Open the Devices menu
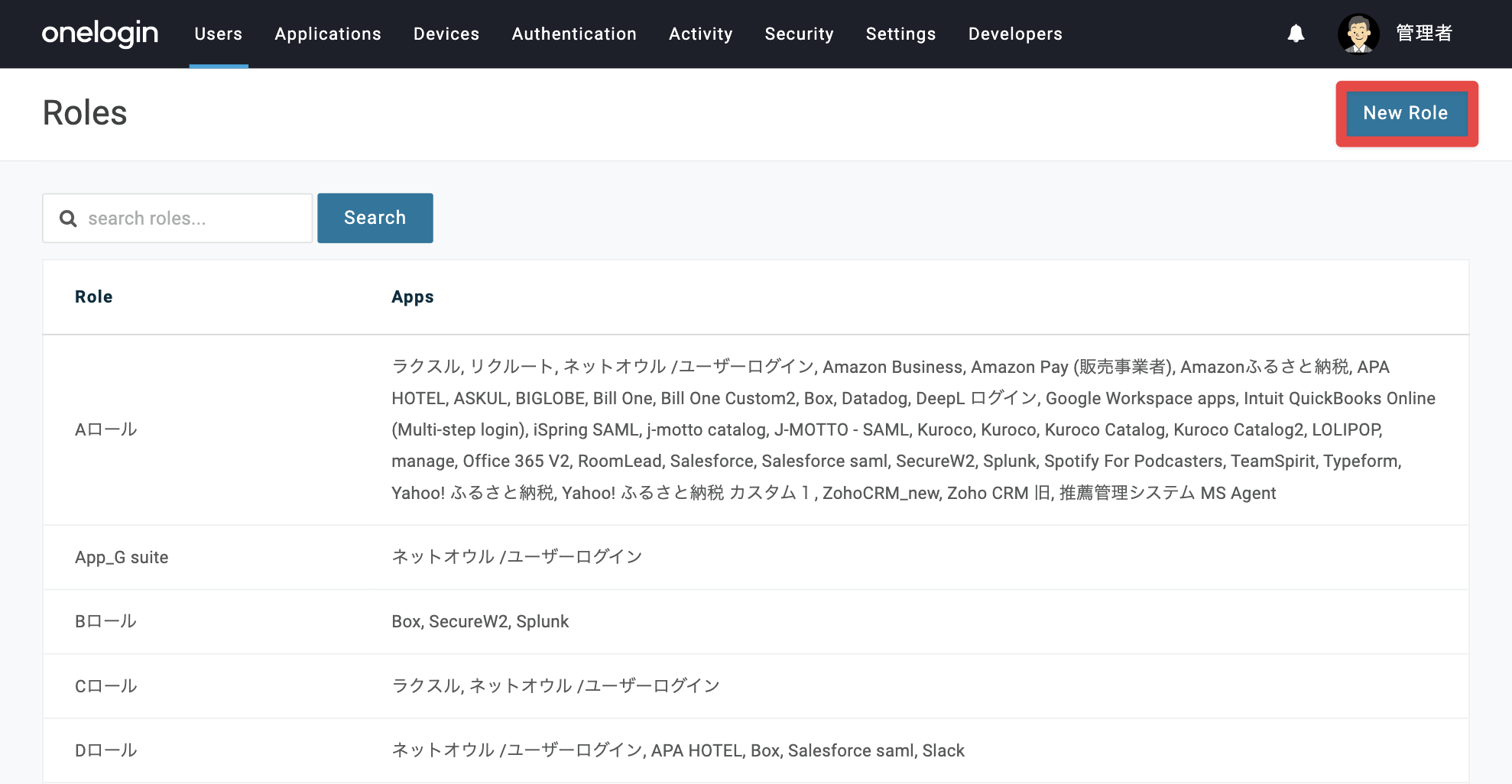 pyautogui.click(x=446, y=34)
